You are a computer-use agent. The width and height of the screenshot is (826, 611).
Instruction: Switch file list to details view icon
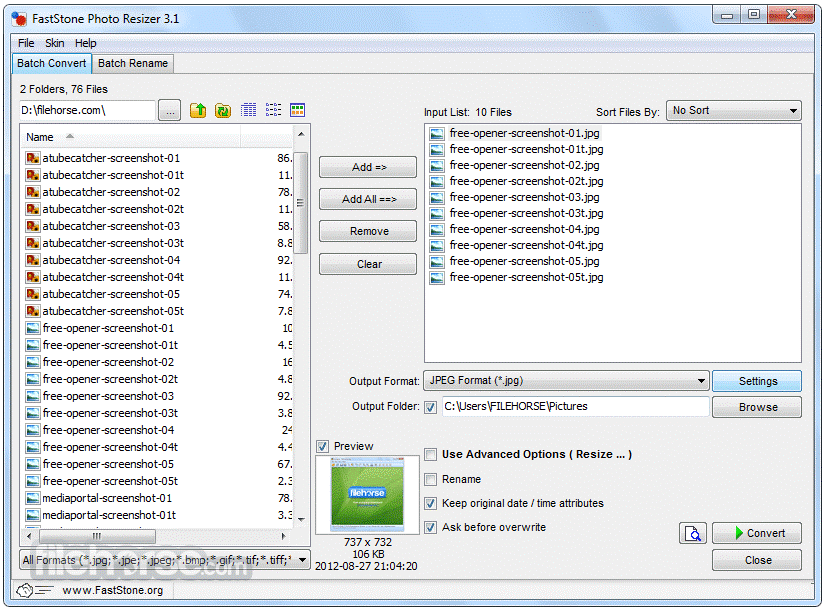[x=249, y=111]
